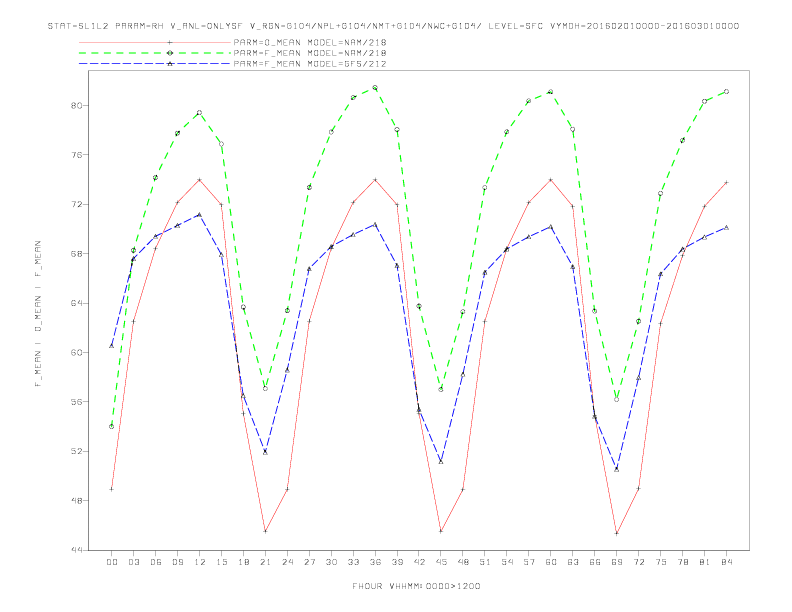Click the red cross marker at hour 84
Image resolution: width=792 pixels, height=612 pixels.
pyautogui.click(x=726, y=182)
